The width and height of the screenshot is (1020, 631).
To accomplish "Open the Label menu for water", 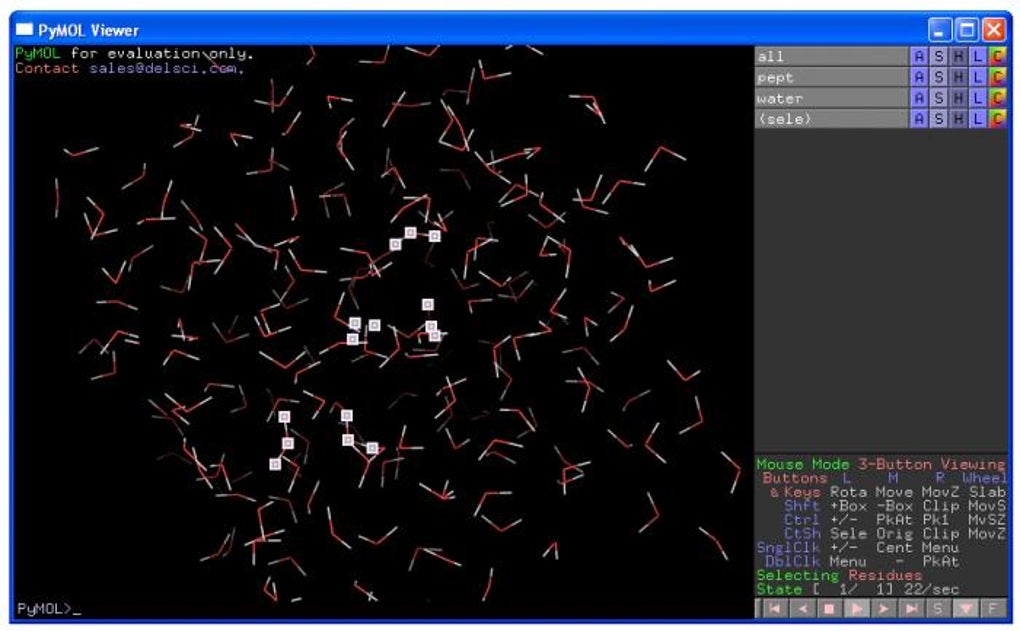I will coord(977,98).
